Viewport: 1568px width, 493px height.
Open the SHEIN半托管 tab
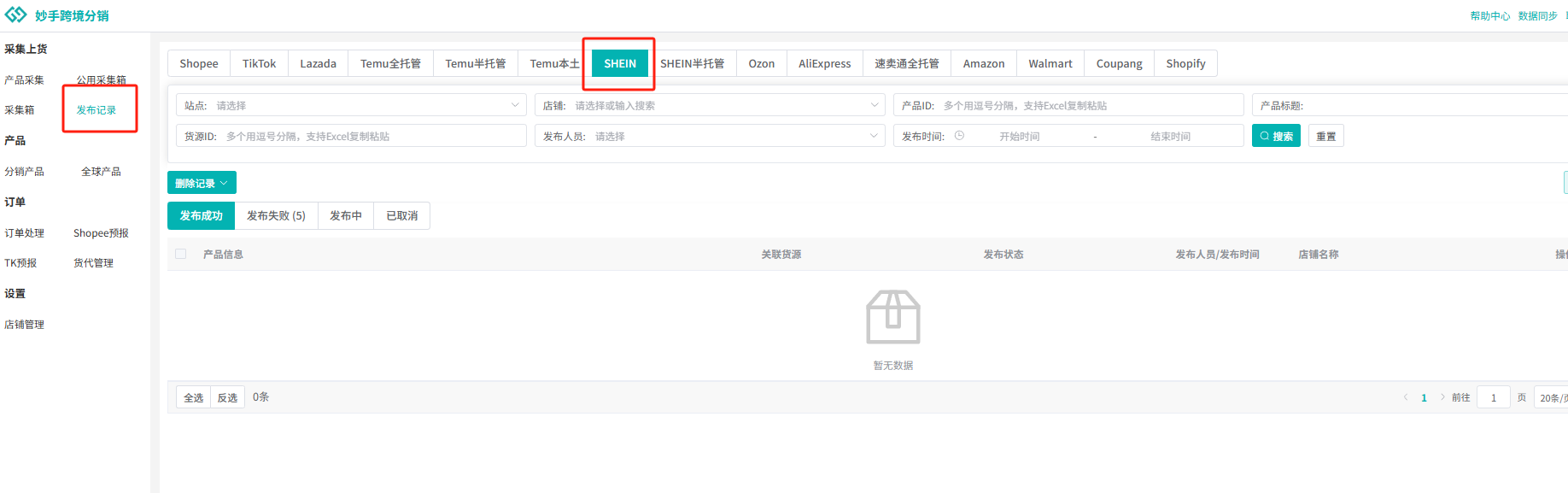[692, 63]
